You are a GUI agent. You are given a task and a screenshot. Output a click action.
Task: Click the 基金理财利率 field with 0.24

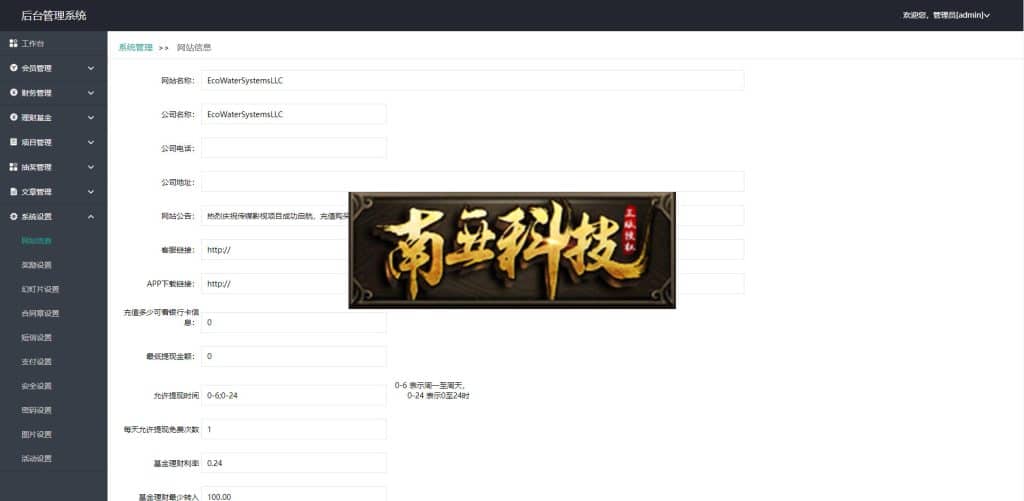tap(293, 462)
